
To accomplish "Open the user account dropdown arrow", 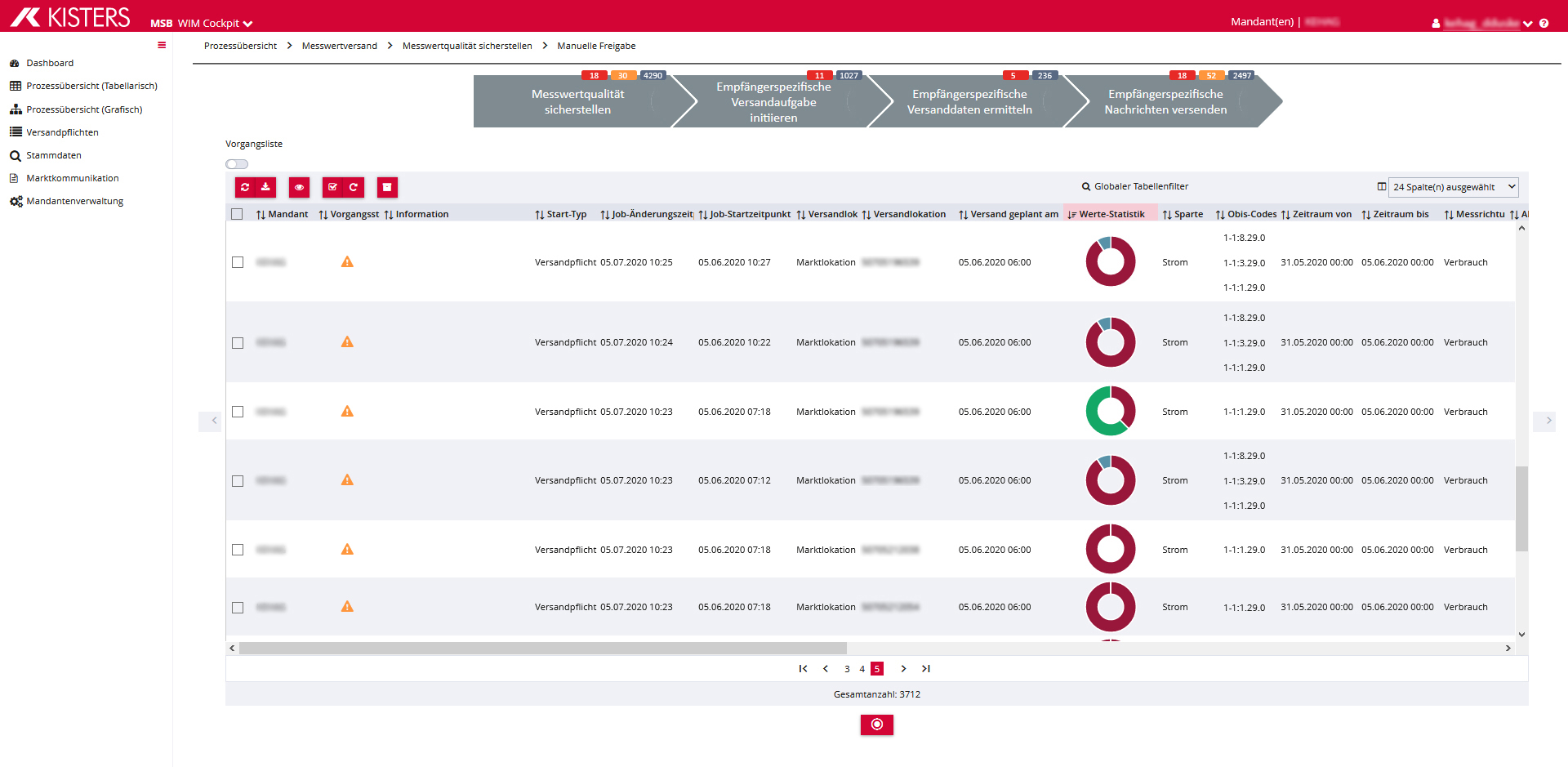I will pyautogui.click(x=1527, y=24).
